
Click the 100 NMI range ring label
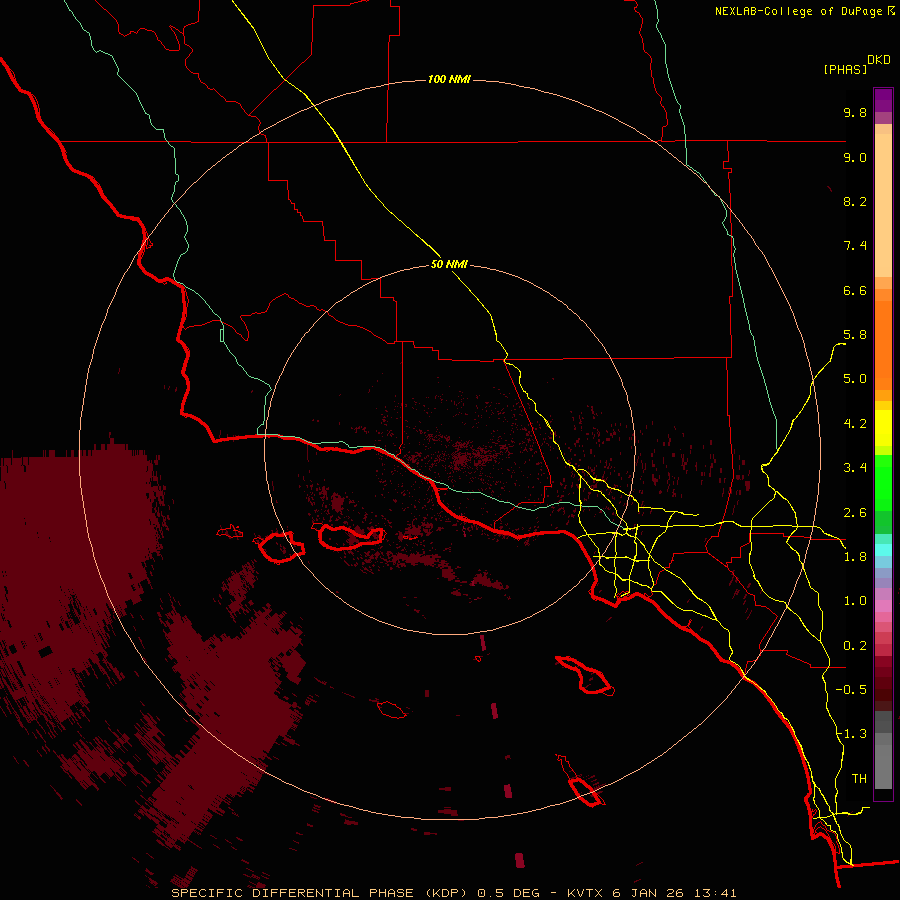pos(449,79)
